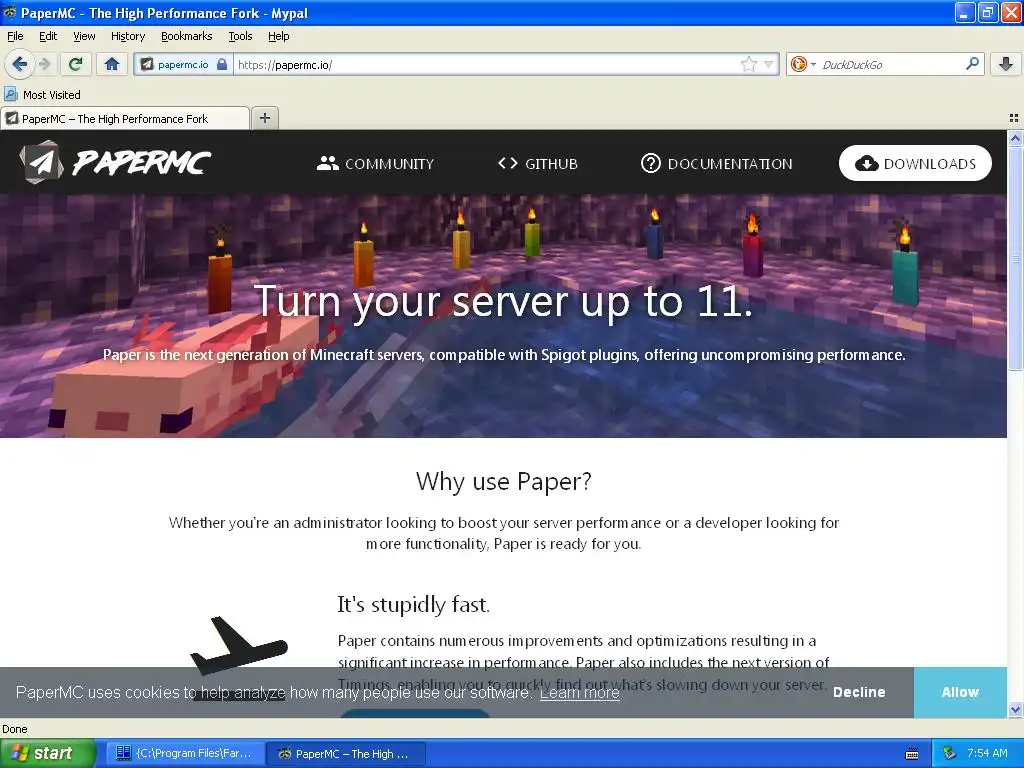Open the Learn more cookie link

click(x=579, y=693)
